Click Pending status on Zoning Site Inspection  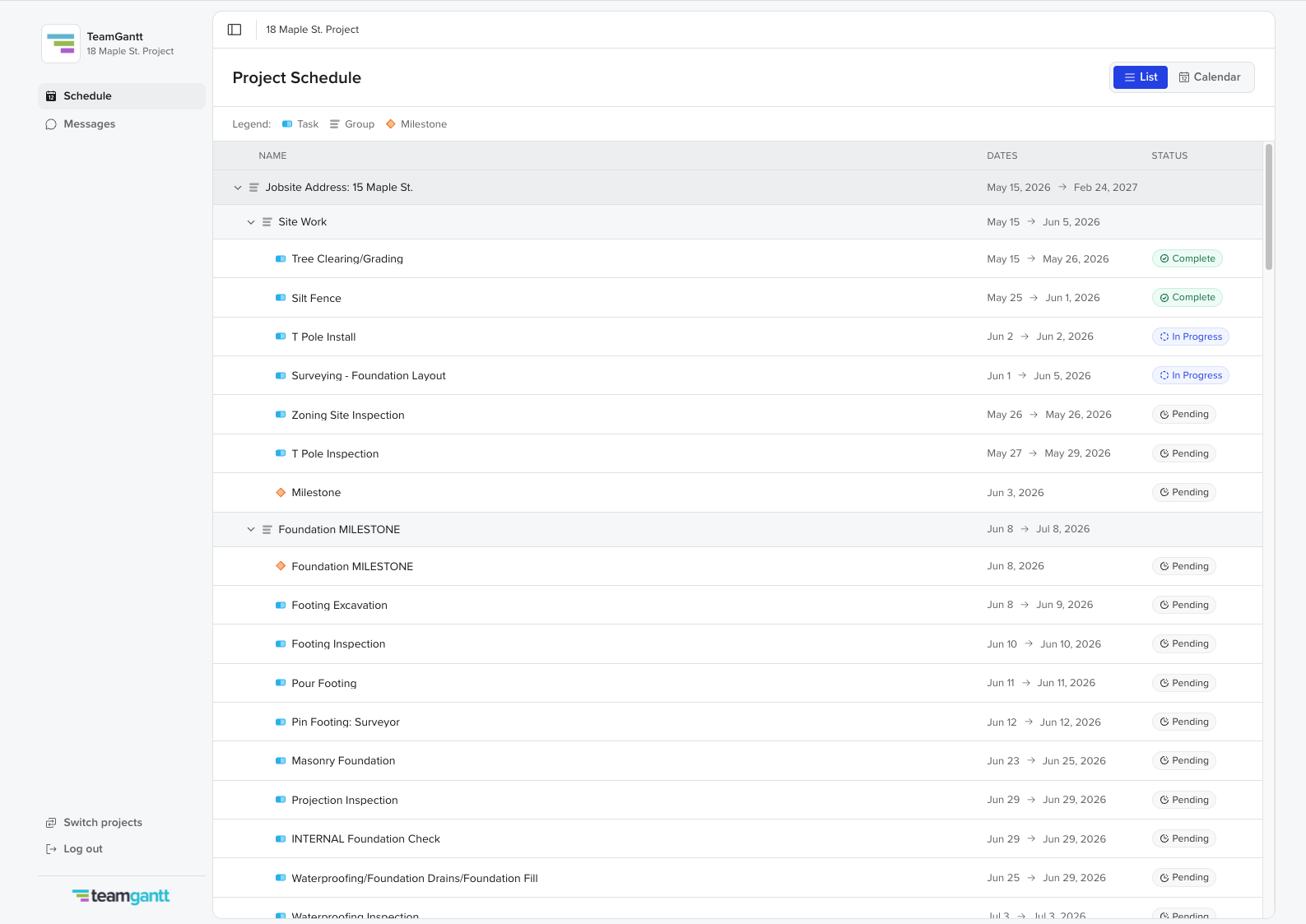[1184, 415]
